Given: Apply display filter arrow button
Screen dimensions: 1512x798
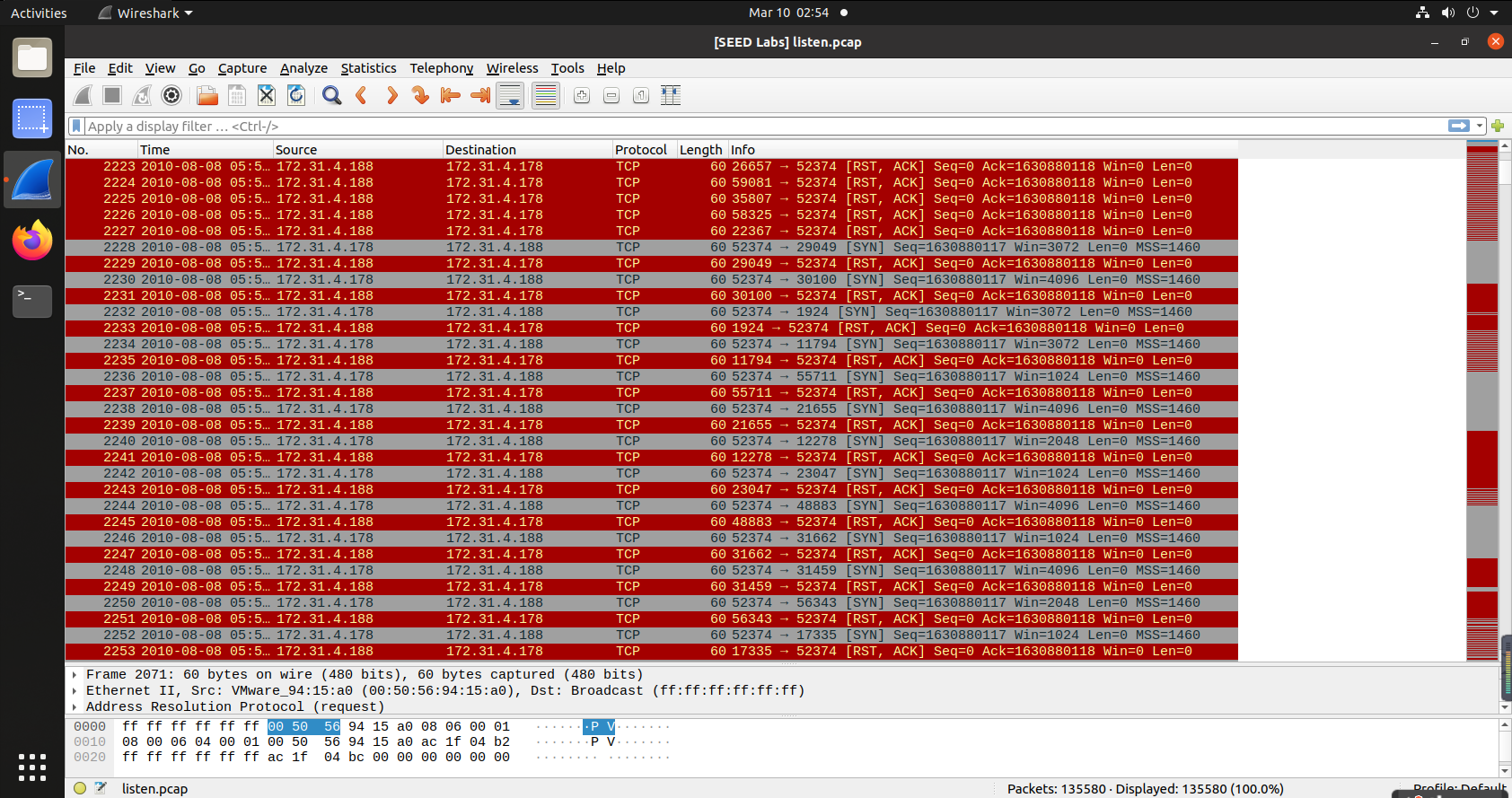Looking at the screenshot, I should click(1459, 126).
